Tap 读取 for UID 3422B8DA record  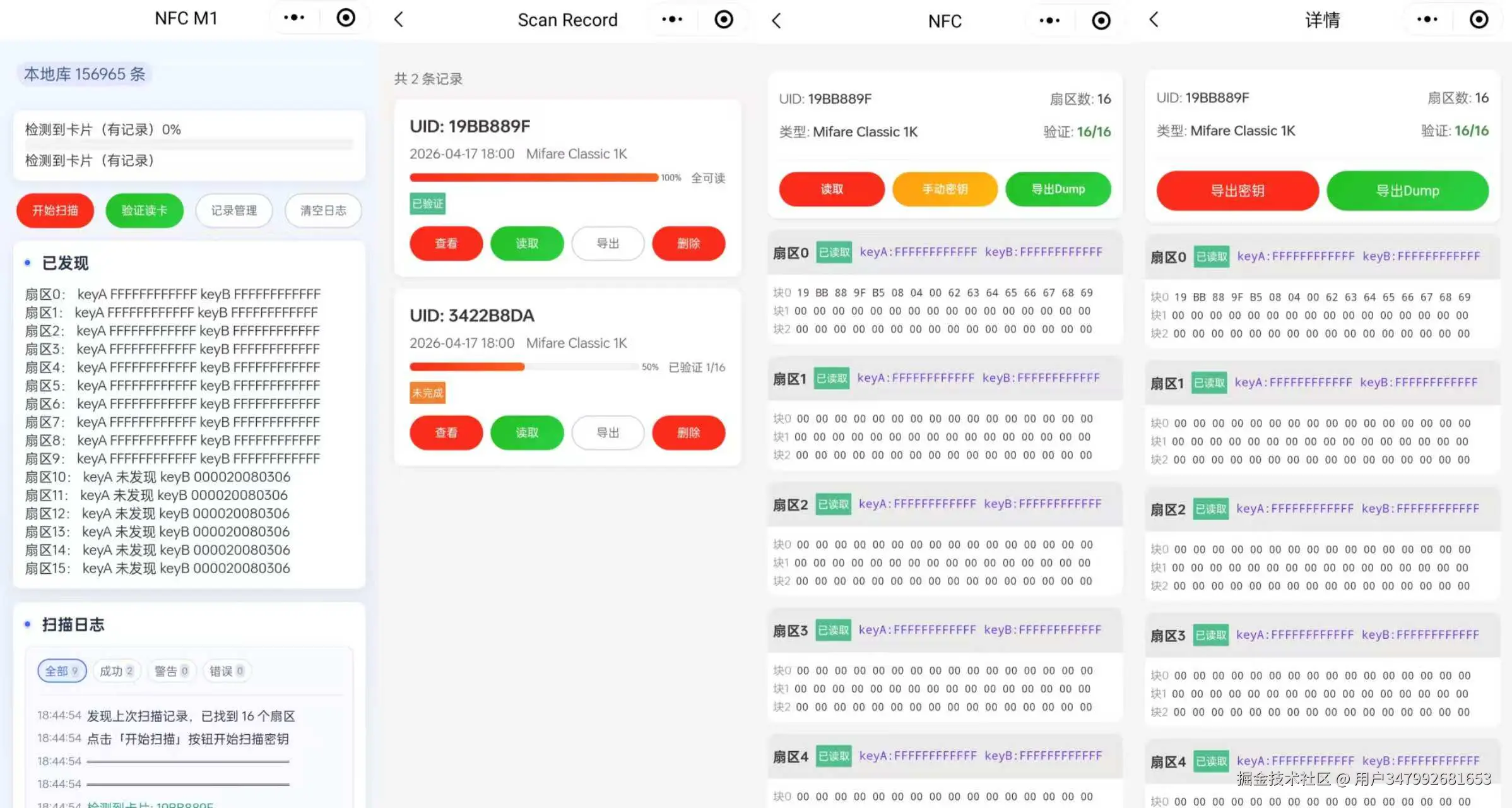coord(527,432)
